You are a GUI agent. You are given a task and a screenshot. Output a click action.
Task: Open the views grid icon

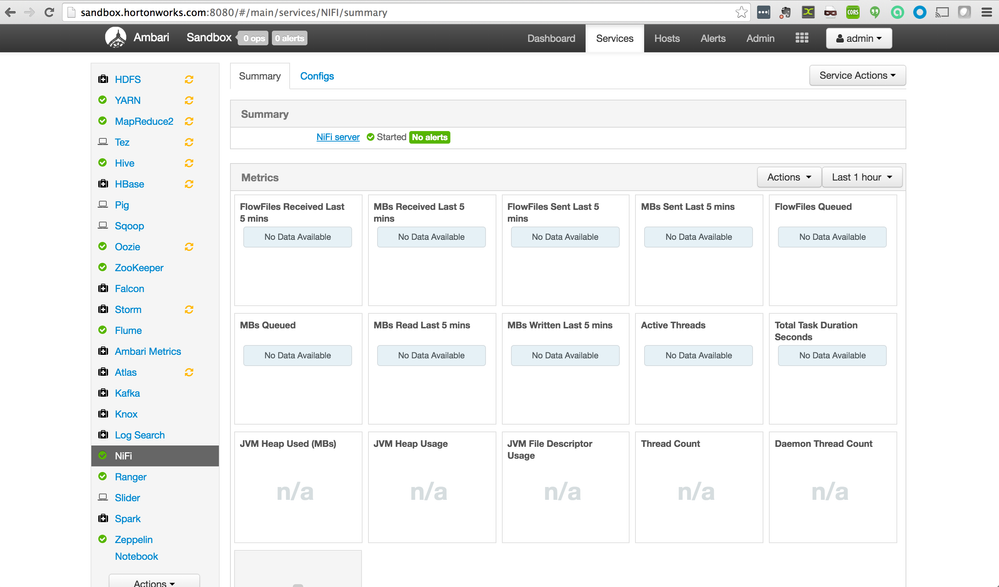(801, 38)
